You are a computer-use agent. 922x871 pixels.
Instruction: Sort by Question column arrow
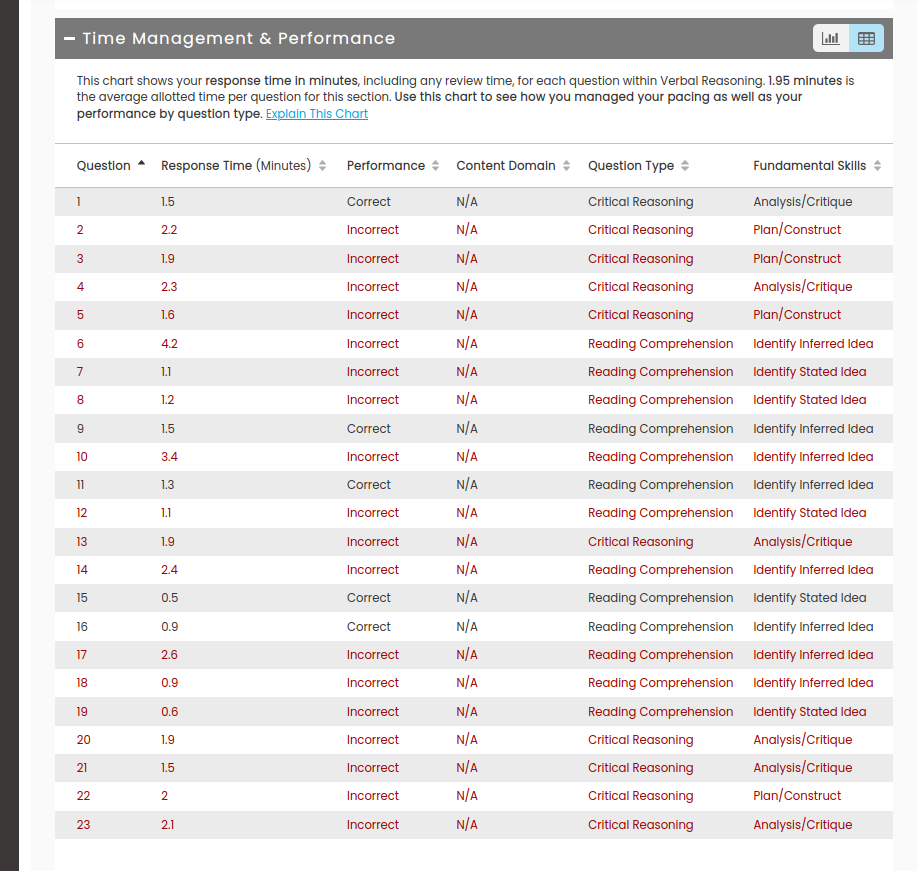141,164
